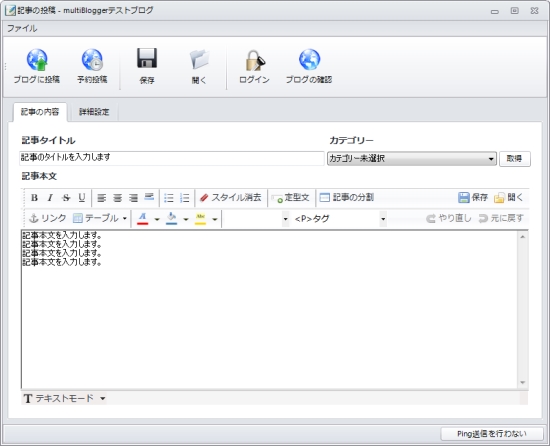Open the red font color picker arrow
This screenshot has width=550, height=446.
click(x=157, y=219)
